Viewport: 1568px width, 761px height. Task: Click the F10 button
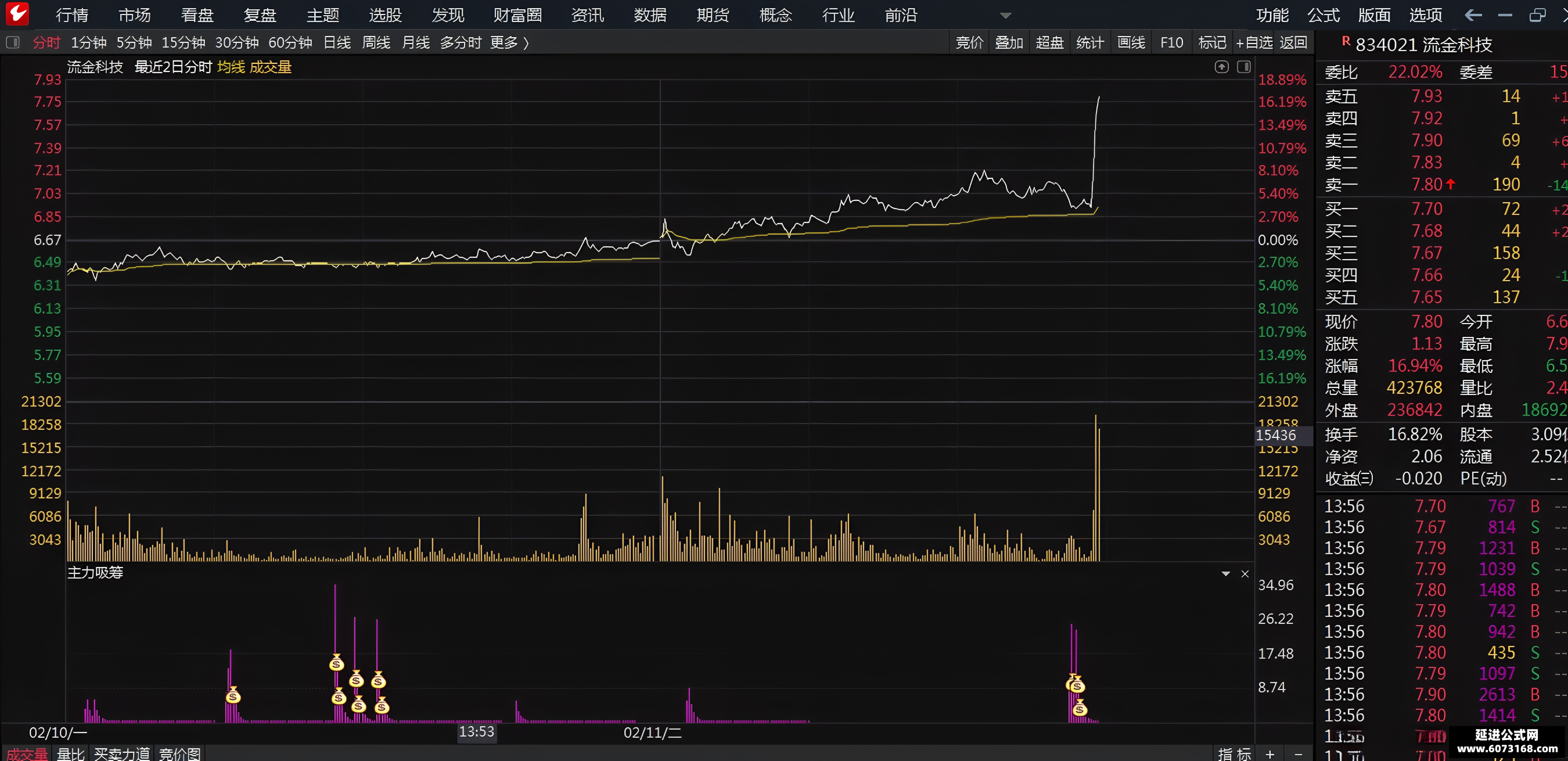(x=1172, y=42)
